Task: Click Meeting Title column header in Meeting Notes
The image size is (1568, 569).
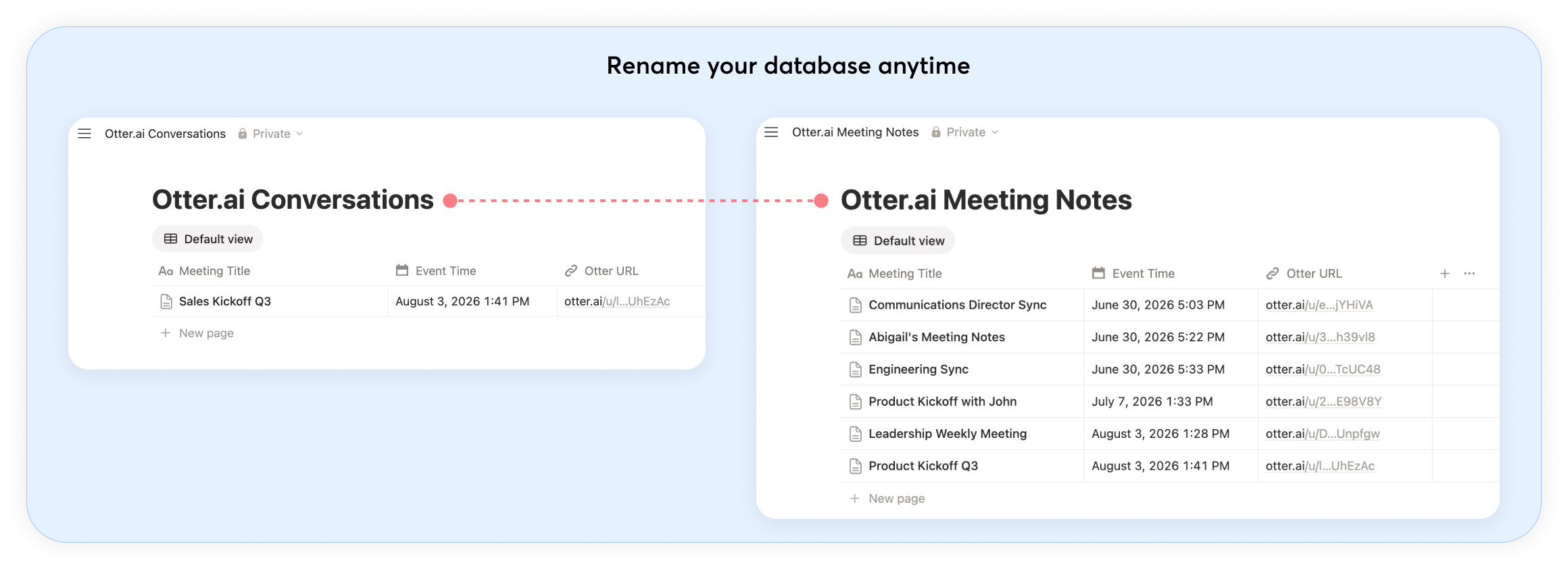Action: coord(905,274)
